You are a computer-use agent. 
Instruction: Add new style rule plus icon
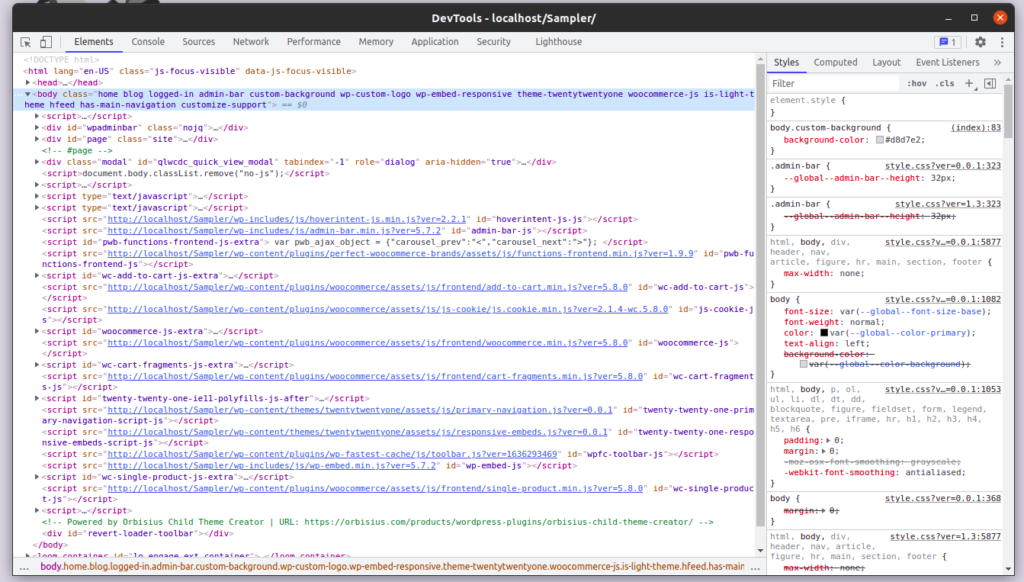click(970, 84)
